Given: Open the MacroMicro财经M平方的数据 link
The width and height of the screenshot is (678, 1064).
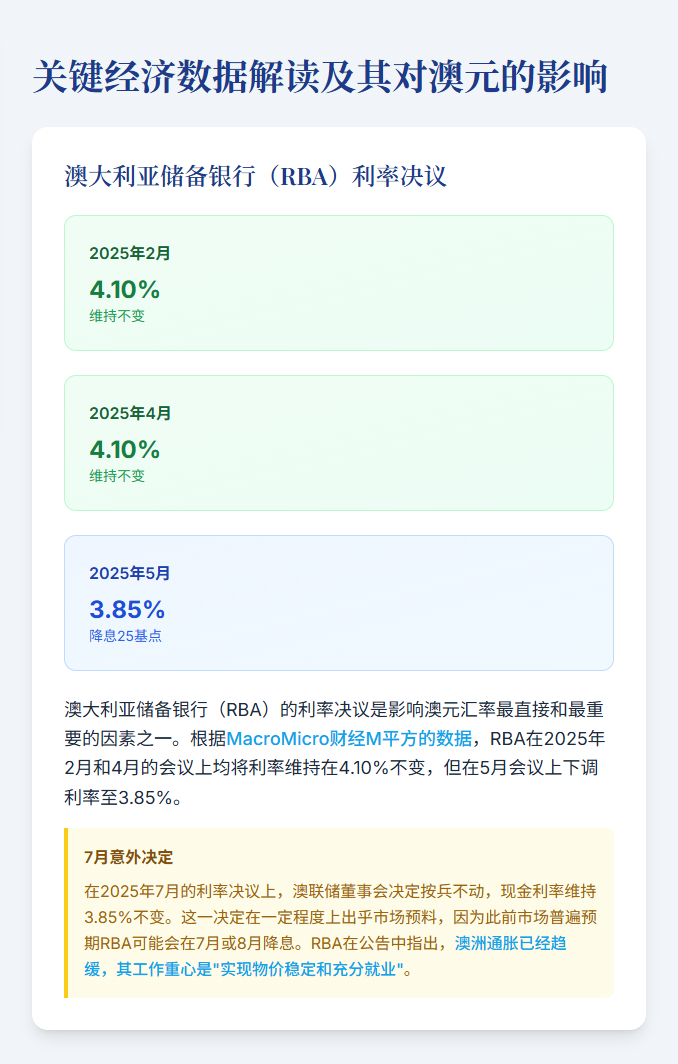Looking at the screenshot, I should point(349,739).
